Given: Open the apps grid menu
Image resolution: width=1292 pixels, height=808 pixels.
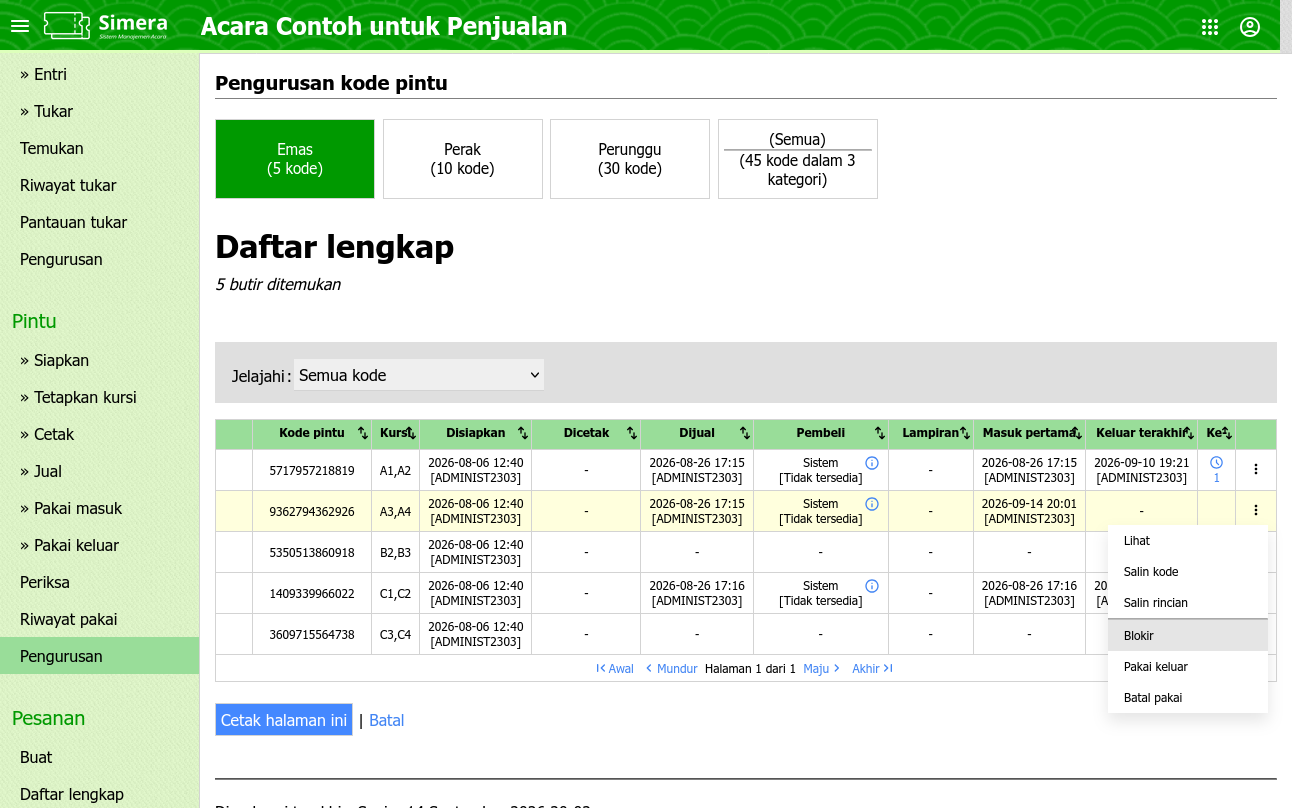Looking at the screenshot, I should [x=1210, y=27].
